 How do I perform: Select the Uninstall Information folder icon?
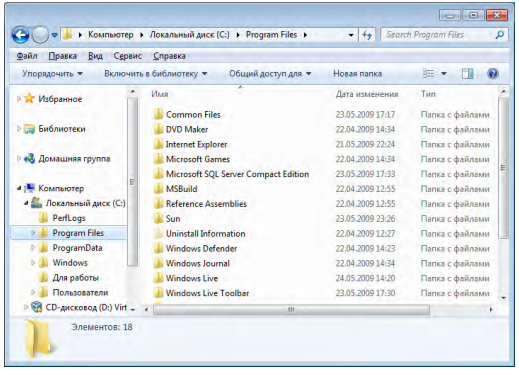pos(158,233)
